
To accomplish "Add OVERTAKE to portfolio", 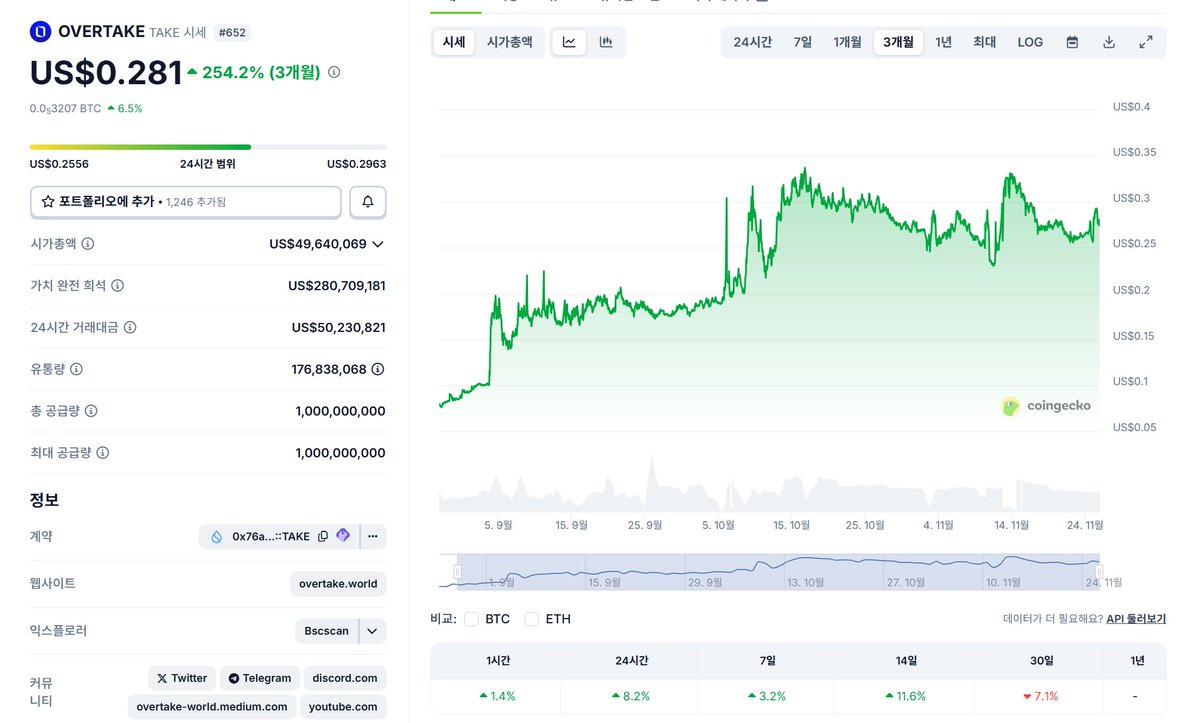I will (186, 202).
